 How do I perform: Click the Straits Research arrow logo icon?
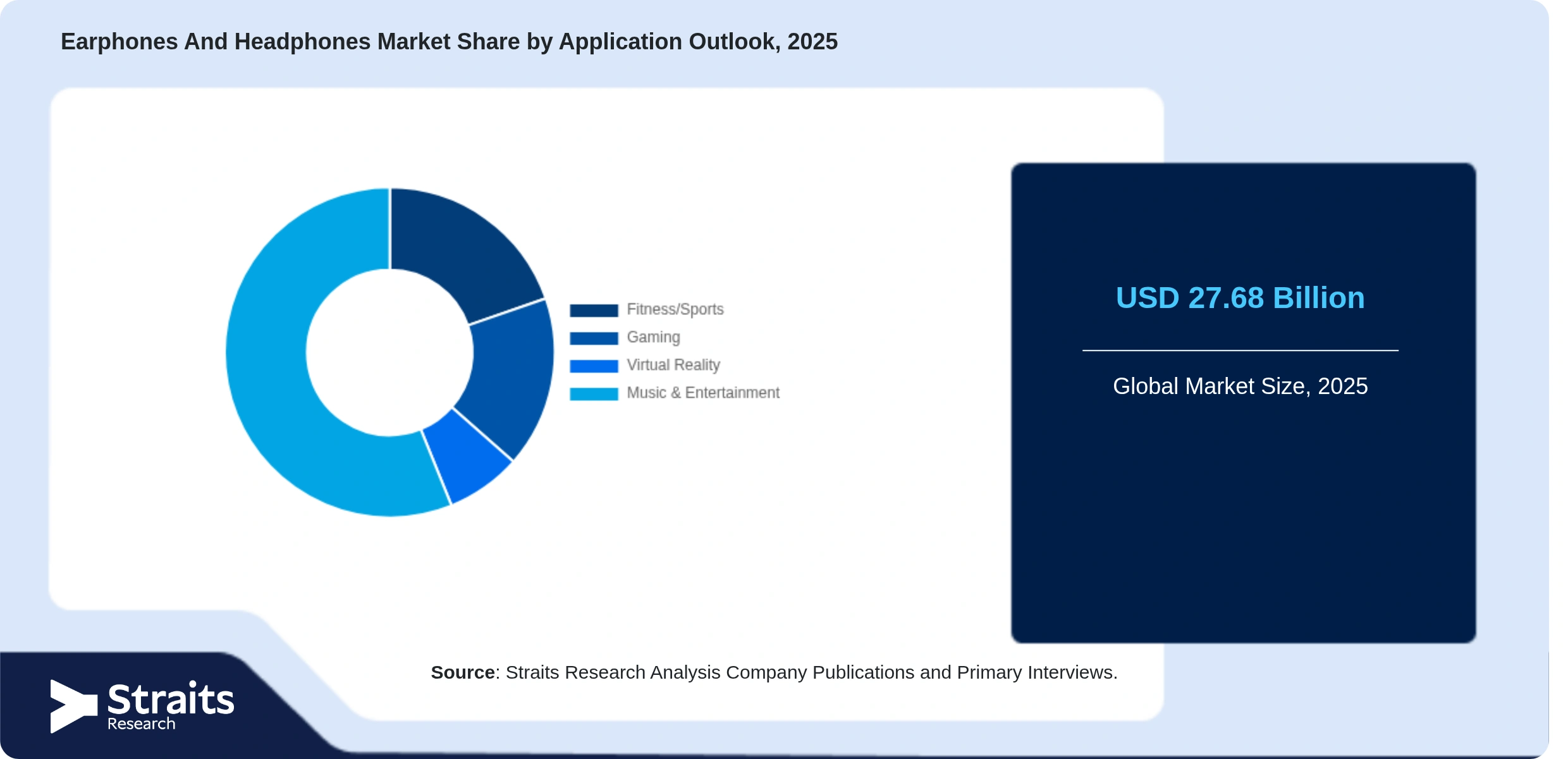tap(73, 706)
